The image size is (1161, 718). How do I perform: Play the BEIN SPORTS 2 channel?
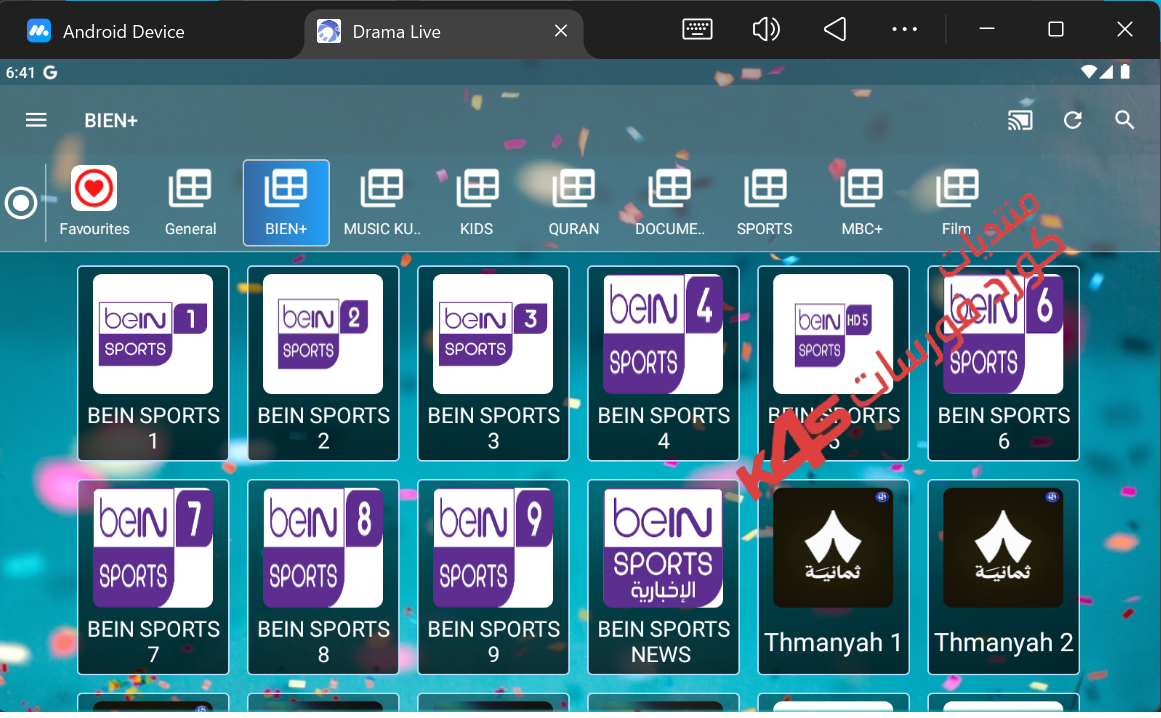pyautogui.click(x=323, y=363)
